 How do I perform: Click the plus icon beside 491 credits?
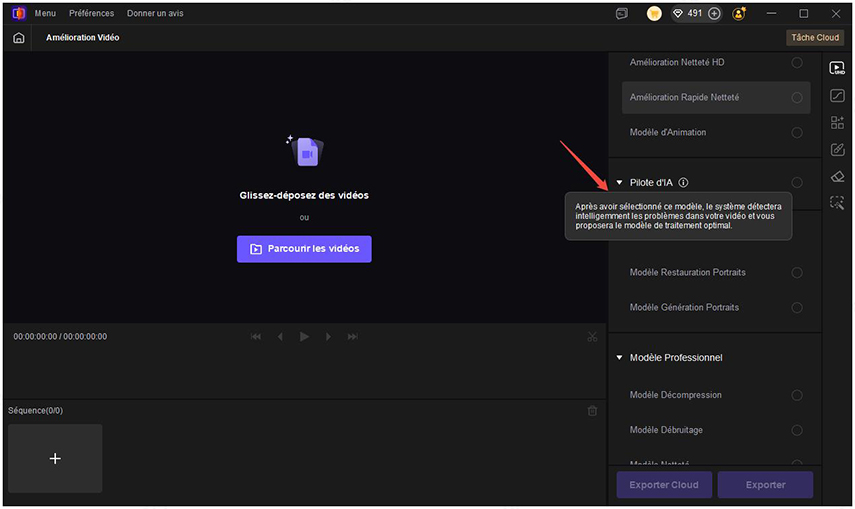(714, 14)
